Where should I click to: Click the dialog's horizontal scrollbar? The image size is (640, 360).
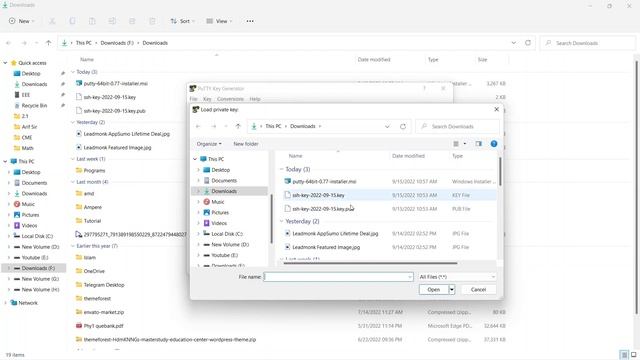(370, 263)
